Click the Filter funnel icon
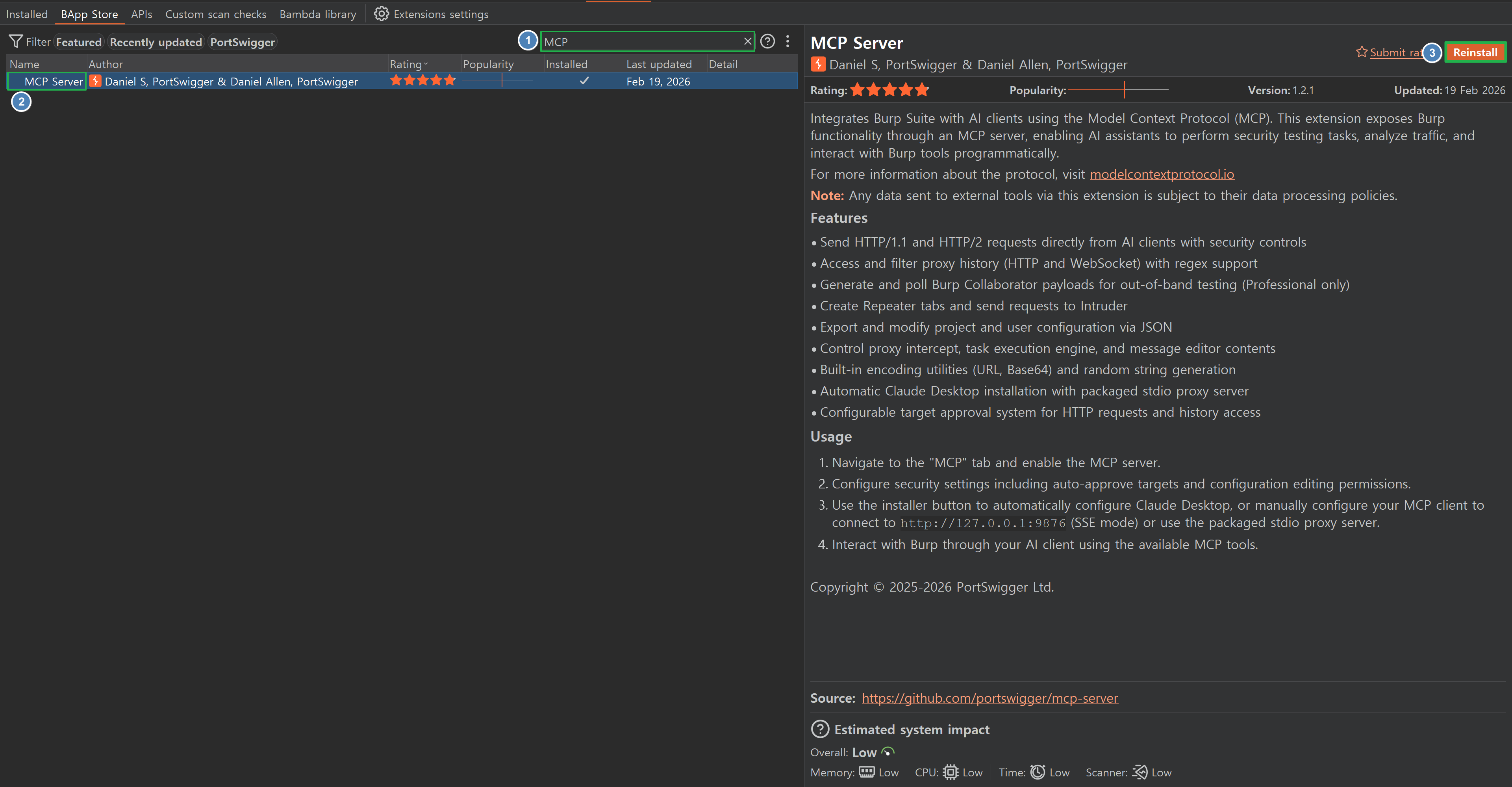The height and width of the screenshot is (787, 1512). click(x=16, y=41)
